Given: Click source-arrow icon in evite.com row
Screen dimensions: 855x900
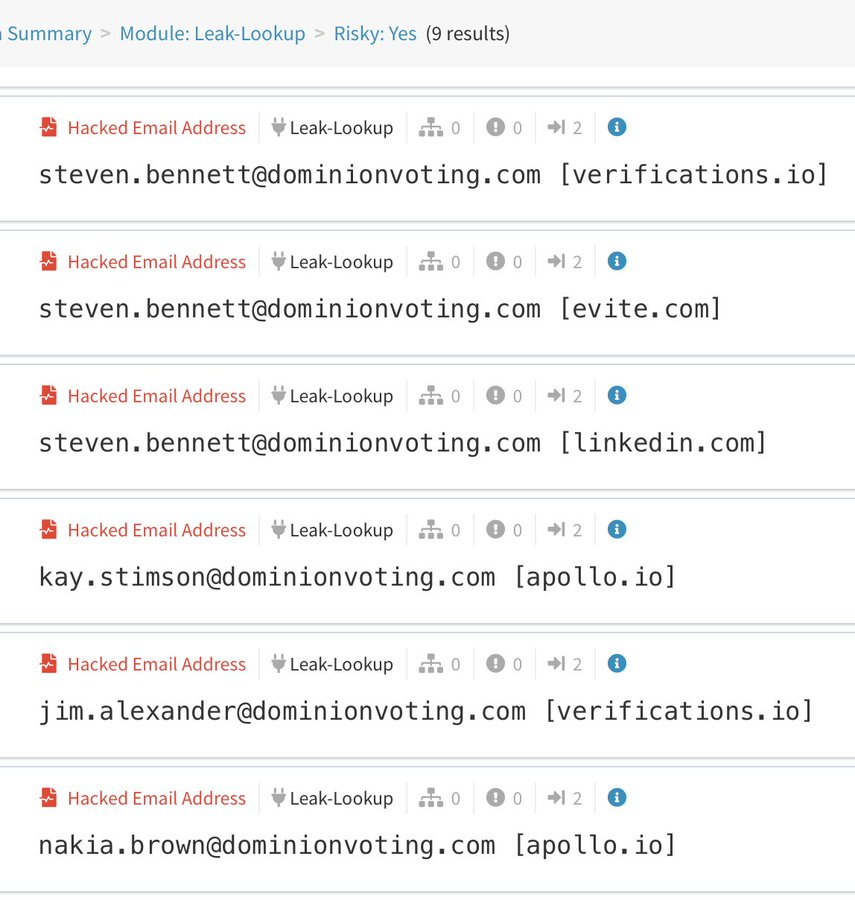Looking at the screenshot, I should click(x=557, y=261).
